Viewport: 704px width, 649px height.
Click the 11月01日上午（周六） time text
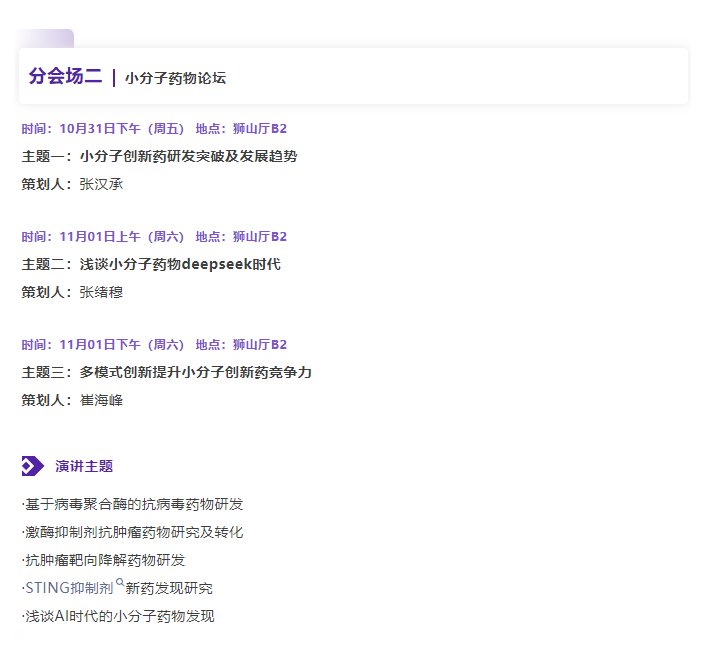click(x=122, y=237)
